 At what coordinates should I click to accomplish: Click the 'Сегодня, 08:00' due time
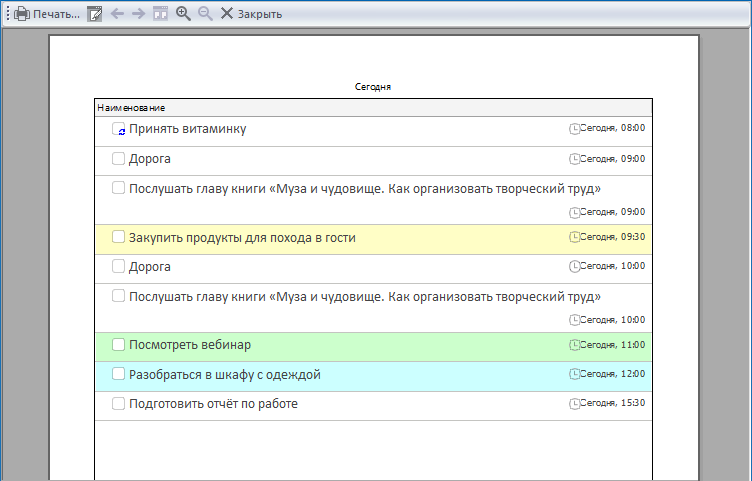click(x=612, y=128)
